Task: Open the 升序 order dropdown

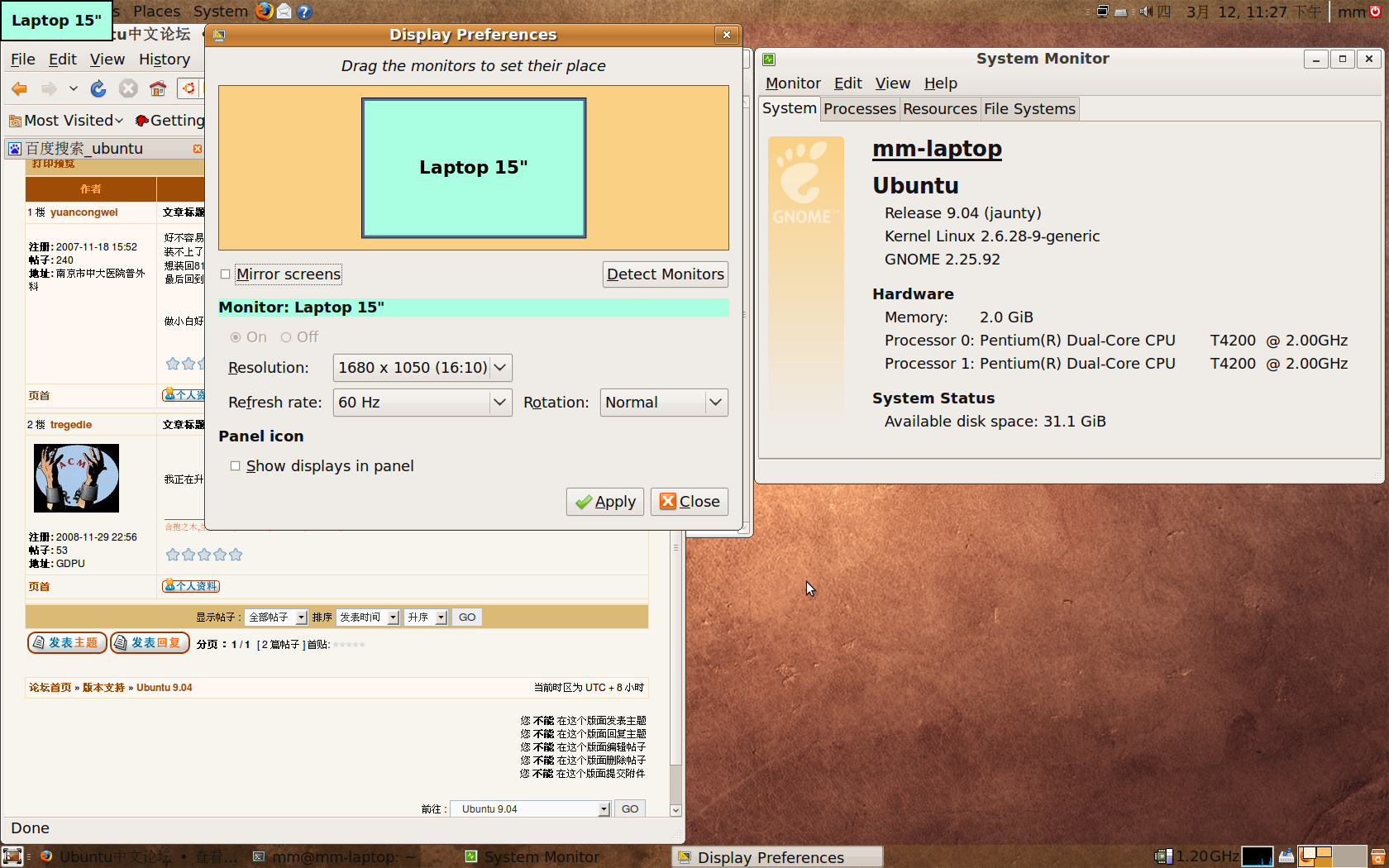Action: [x=426, y=618]
